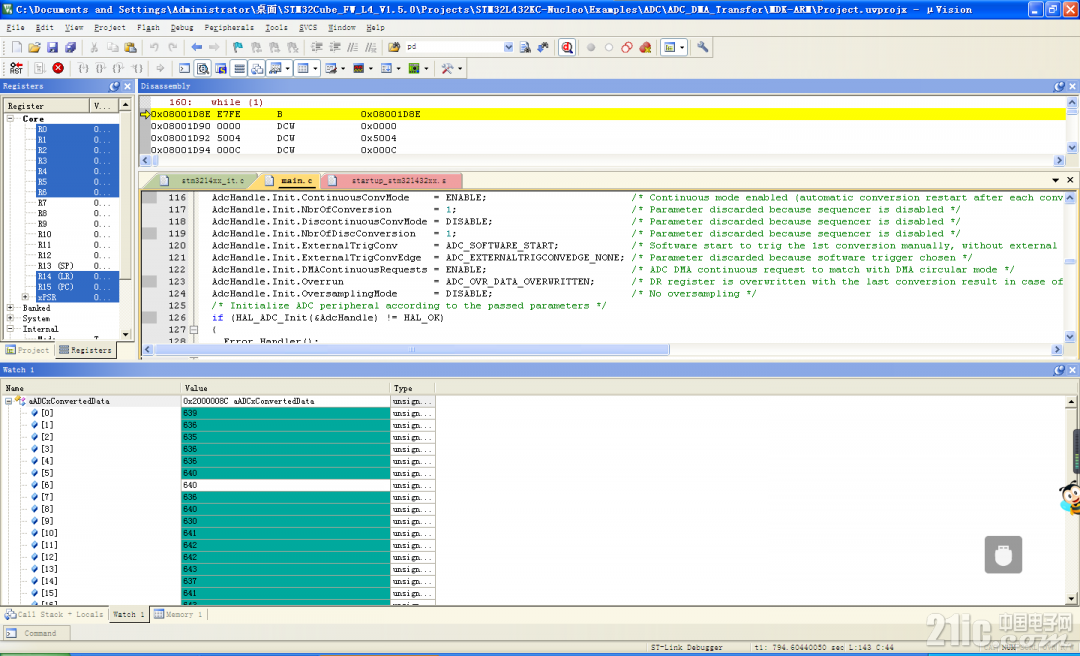Open the Serial Windows dropdown arrow
The height and width of the screenshot is (656, 1080).
343,68
